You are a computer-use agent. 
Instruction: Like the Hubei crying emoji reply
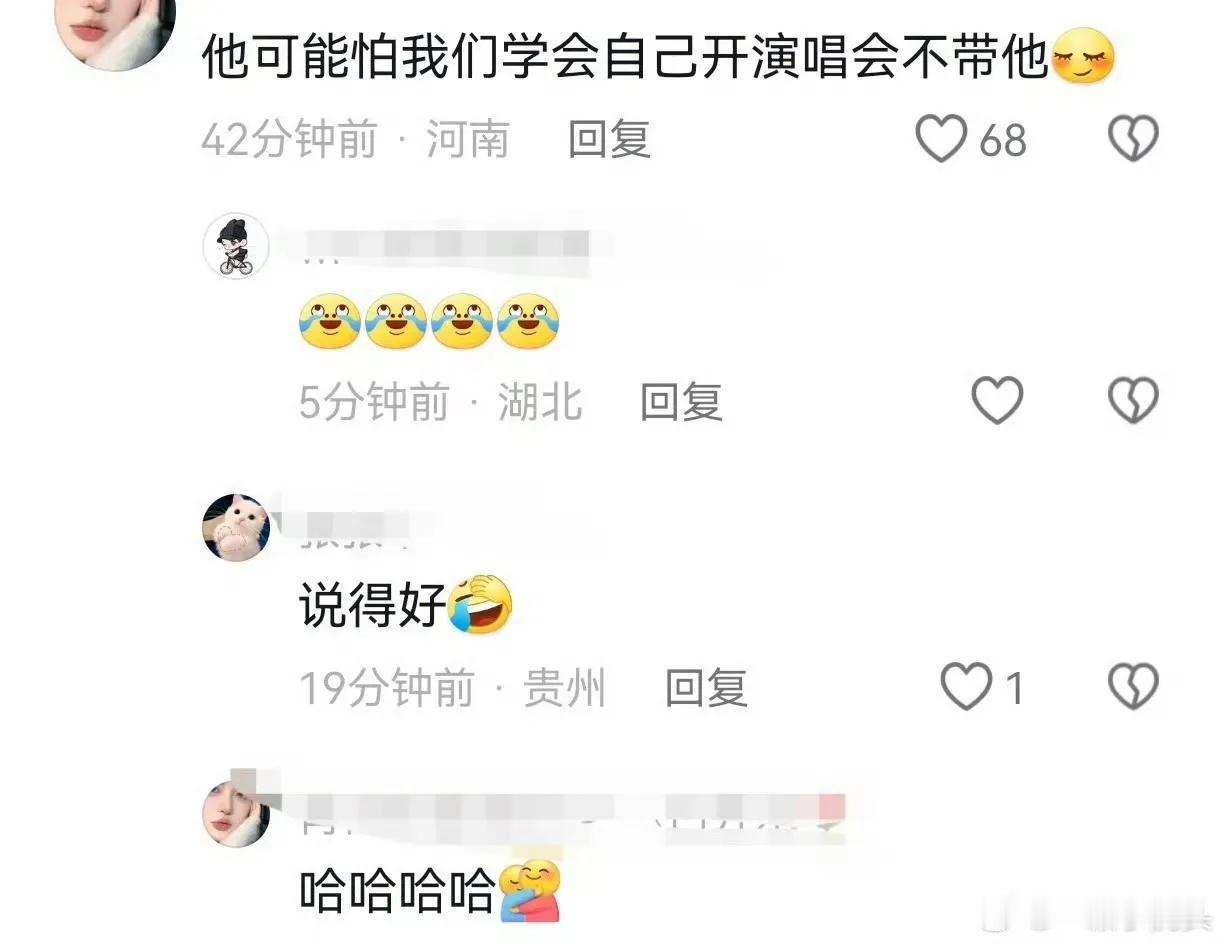click(998, 401)
